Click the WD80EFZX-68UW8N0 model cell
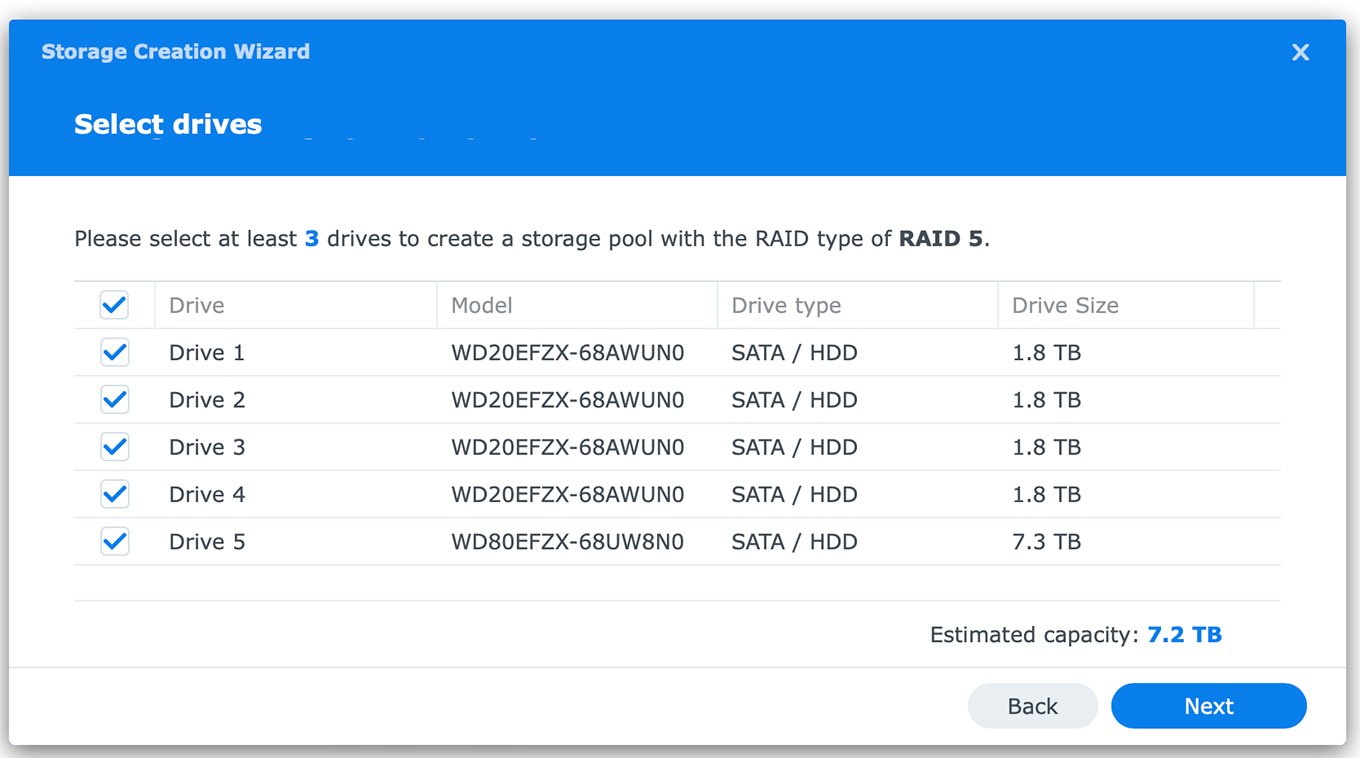The height and width of the screenshot is (758, 1360). click(567, 542)
